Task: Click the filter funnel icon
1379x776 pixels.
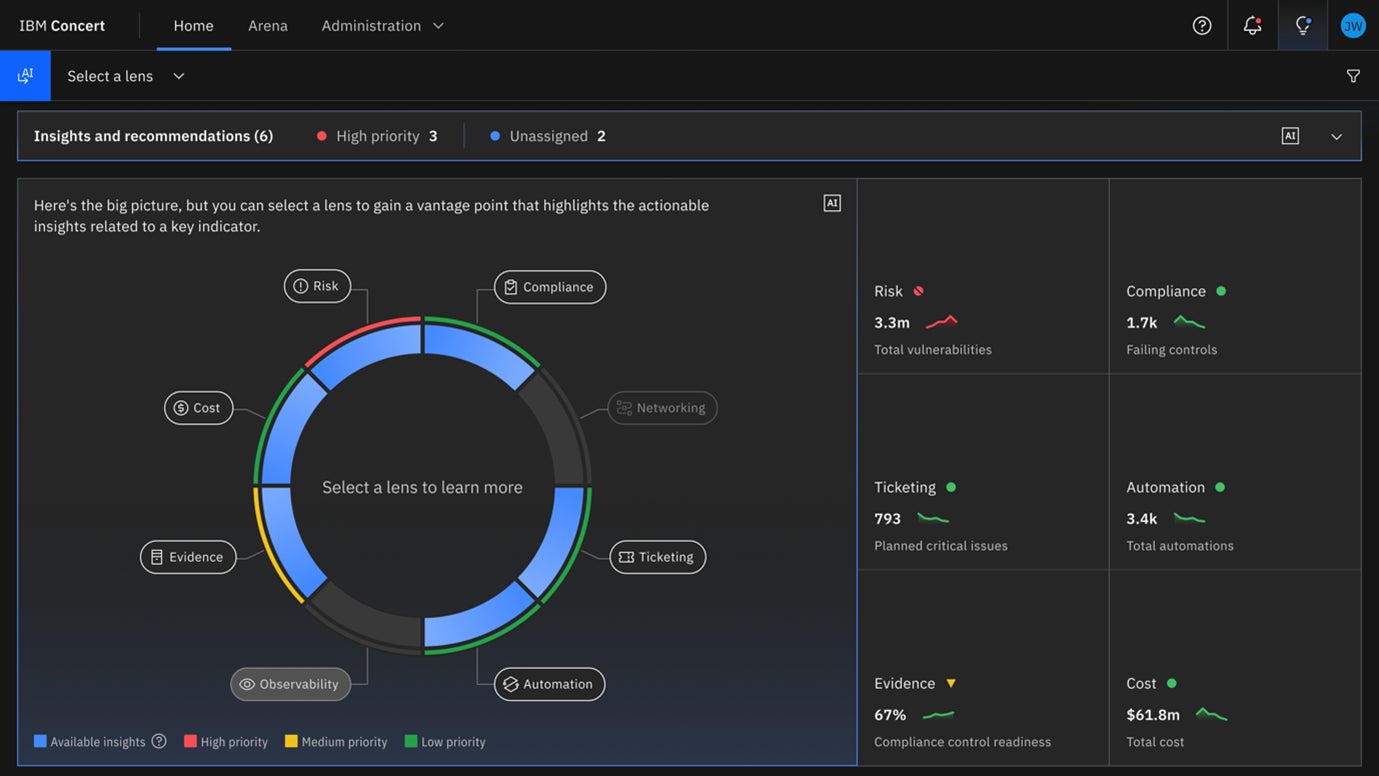Action: point(1353,76)
